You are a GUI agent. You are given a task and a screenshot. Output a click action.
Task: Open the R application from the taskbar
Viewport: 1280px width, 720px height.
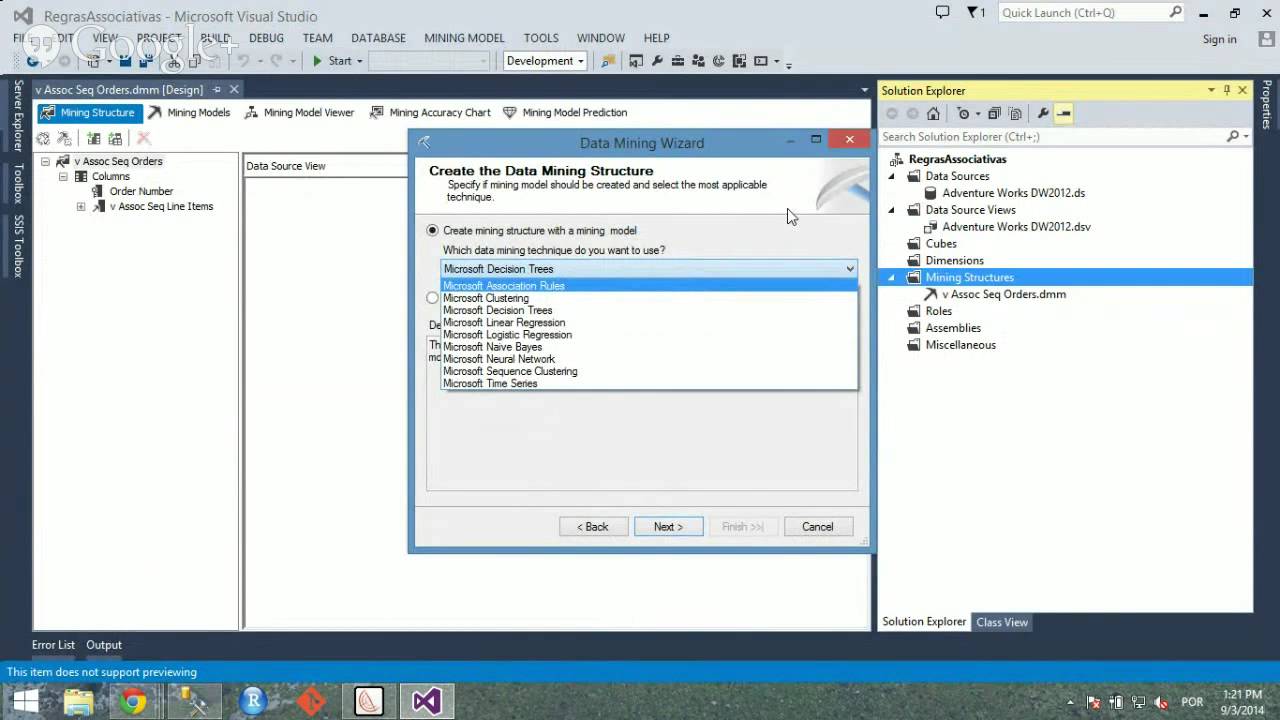click(x=253, y=702)
